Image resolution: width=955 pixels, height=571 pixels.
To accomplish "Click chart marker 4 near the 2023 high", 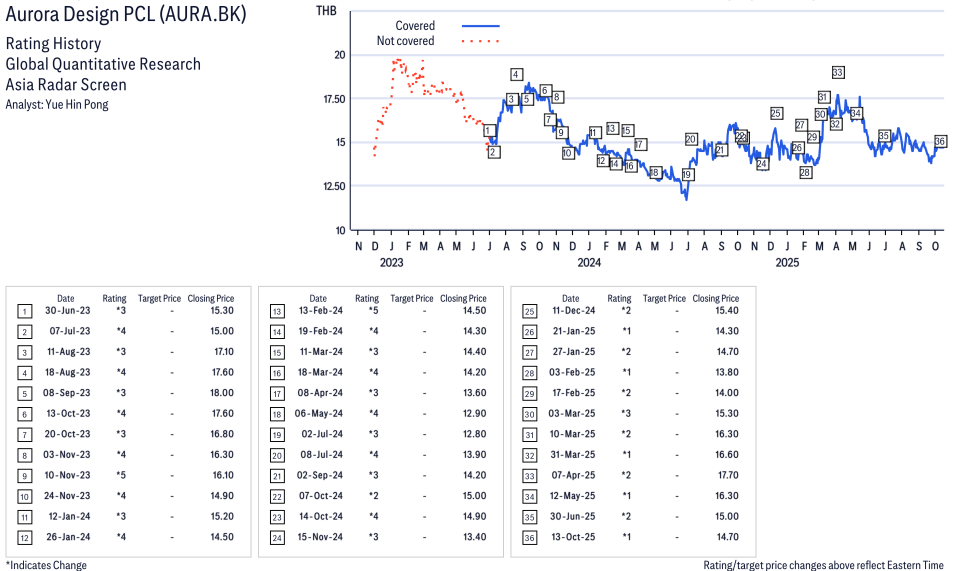I will (516, 74).
